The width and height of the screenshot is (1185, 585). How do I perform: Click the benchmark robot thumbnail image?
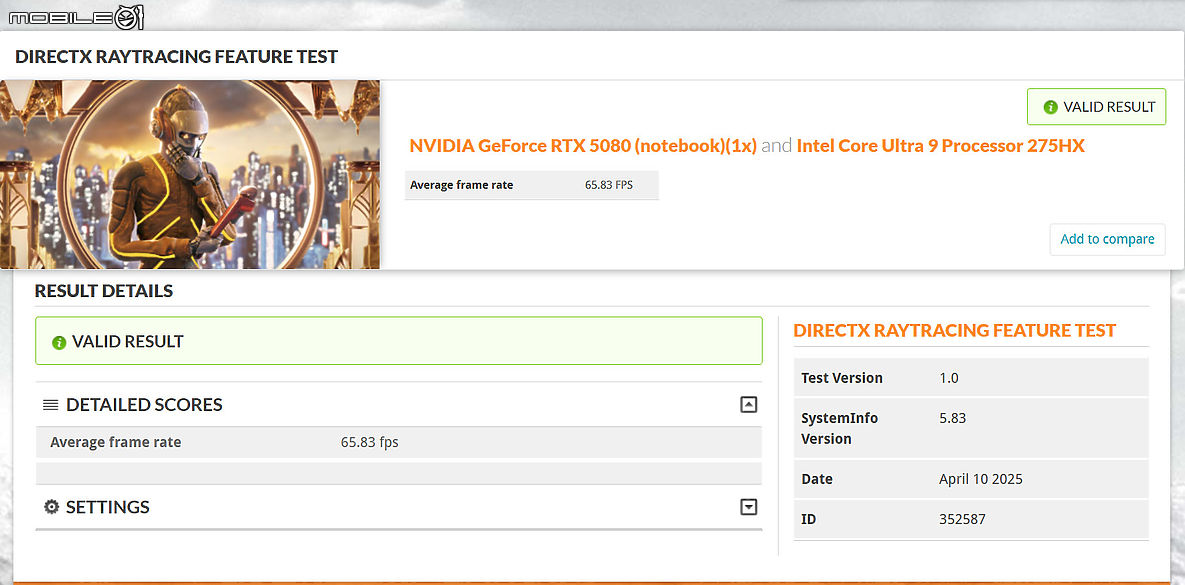pyautogui.click(x=190, y=175)
